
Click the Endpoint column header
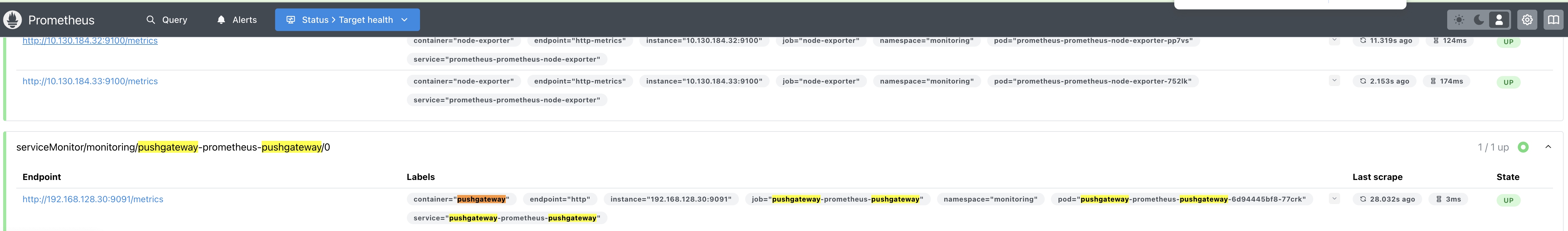[41, 177]
